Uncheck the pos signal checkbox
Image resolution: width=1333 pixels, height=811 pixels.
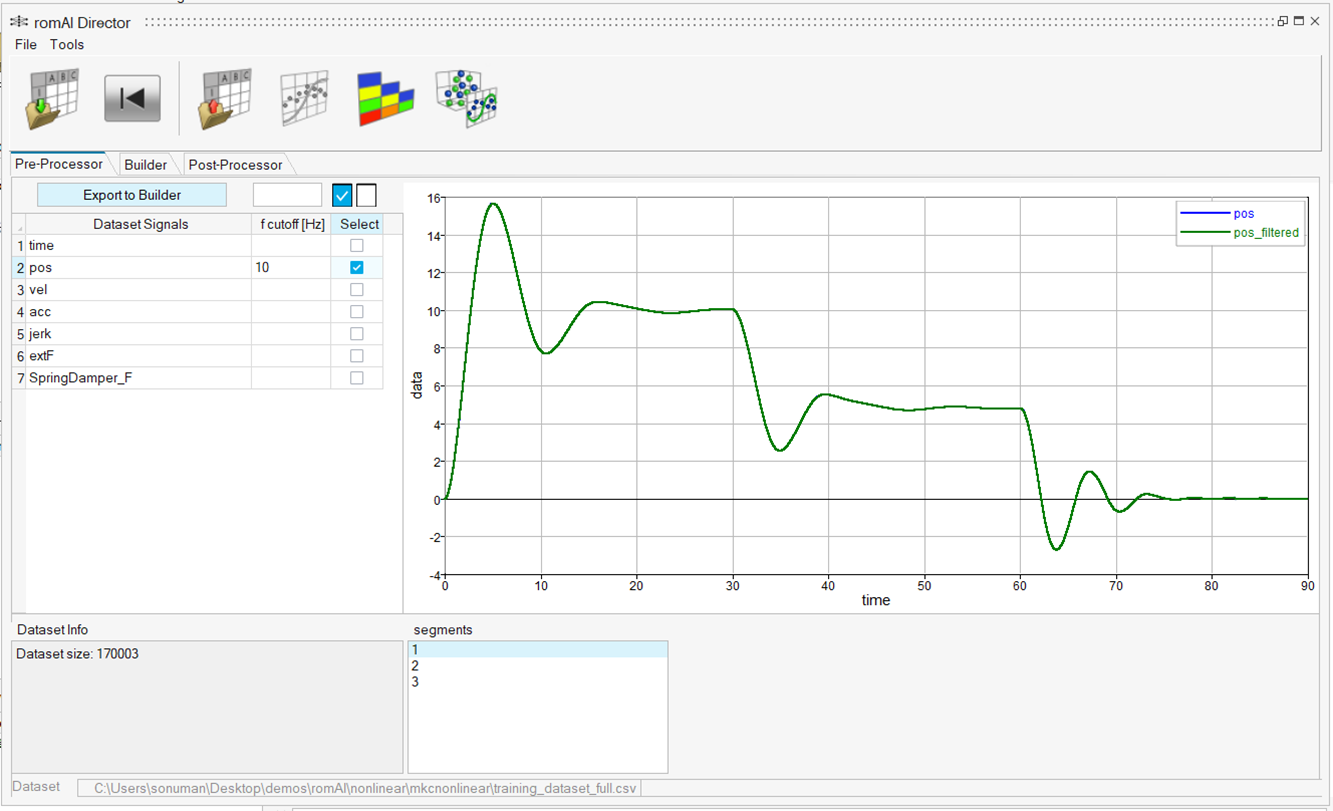coord(357,268)
